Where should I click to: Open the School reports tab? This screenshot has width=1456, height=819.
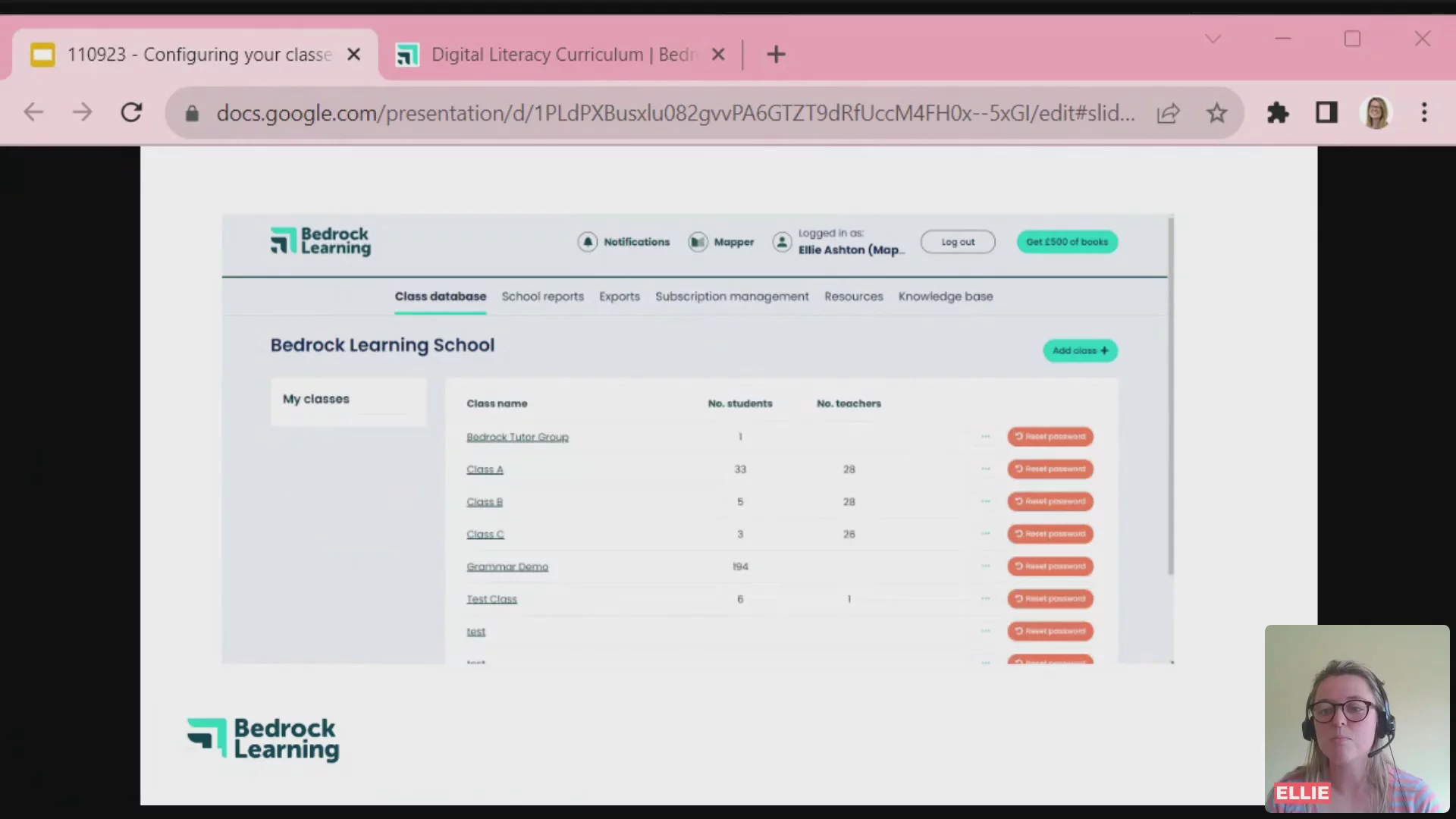tap(543, 297)
